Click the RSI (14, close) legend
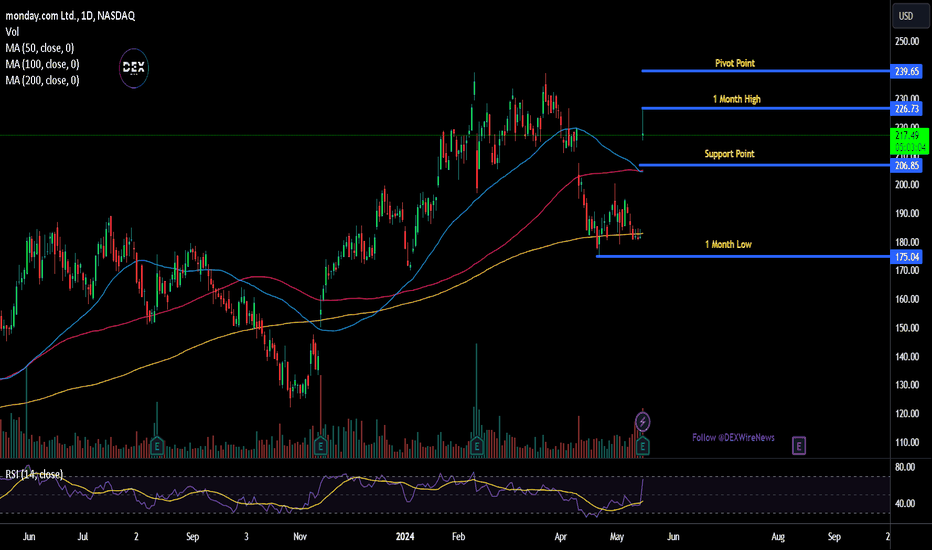932x550 pixels. [x=34, y=474]
